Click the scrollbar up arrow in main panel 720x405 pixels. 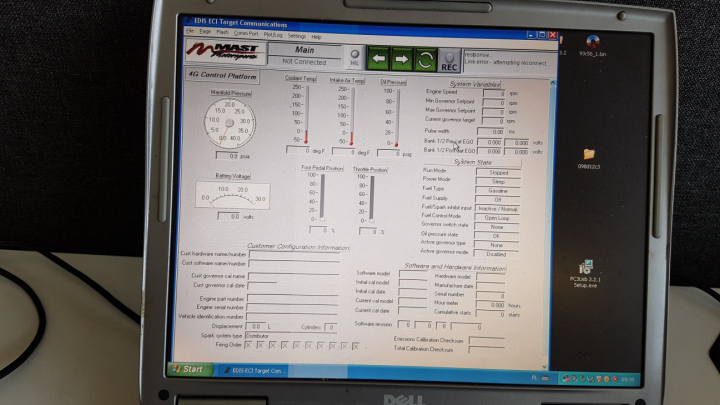click(553, 83)
